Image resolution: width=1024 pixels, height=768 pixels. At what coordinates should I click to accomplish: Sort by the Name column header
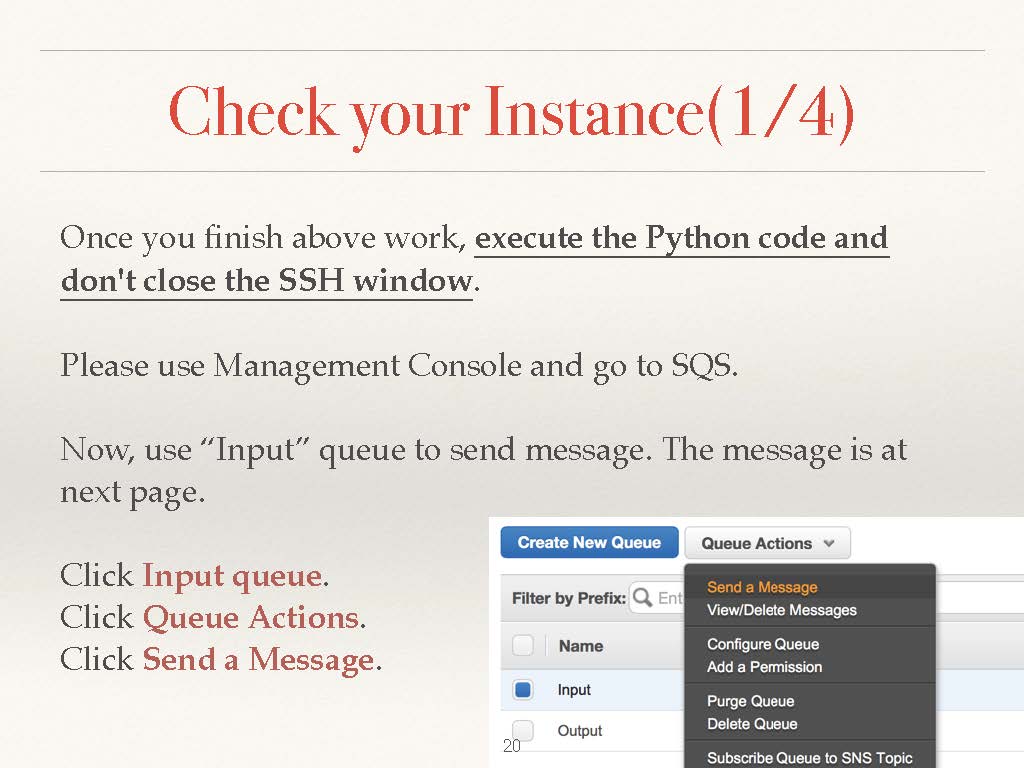click(x=580, y=646)
